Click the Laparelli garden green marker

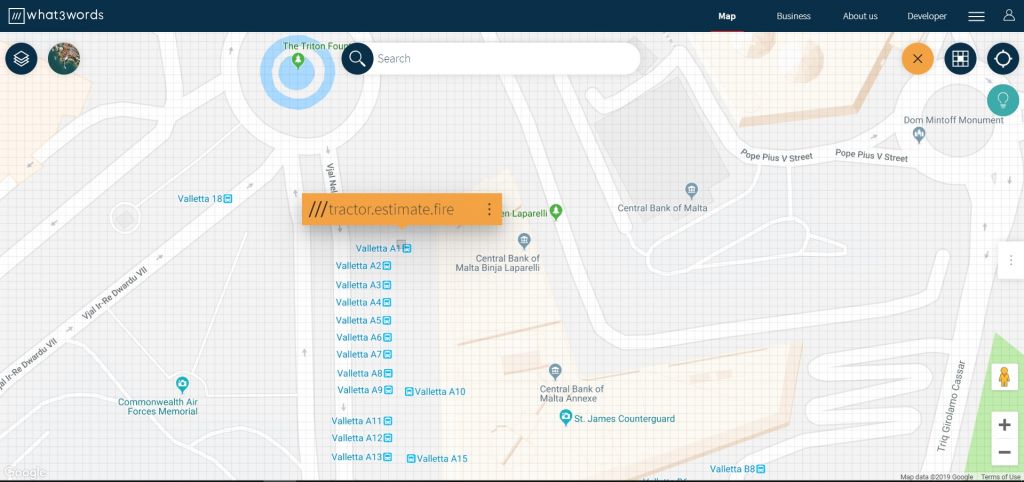pyautogui.click(x=556, y=212)
